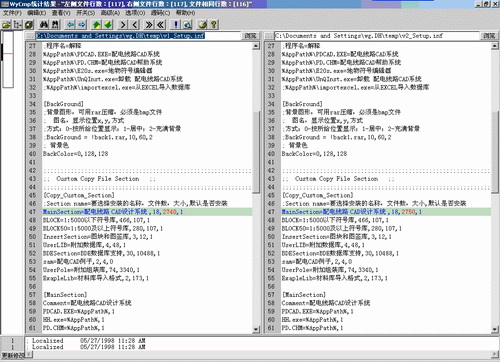Click the binoculars find icon
Image resolution: width=500 pixels, height=362 pixels.
[x=44, y=25]
